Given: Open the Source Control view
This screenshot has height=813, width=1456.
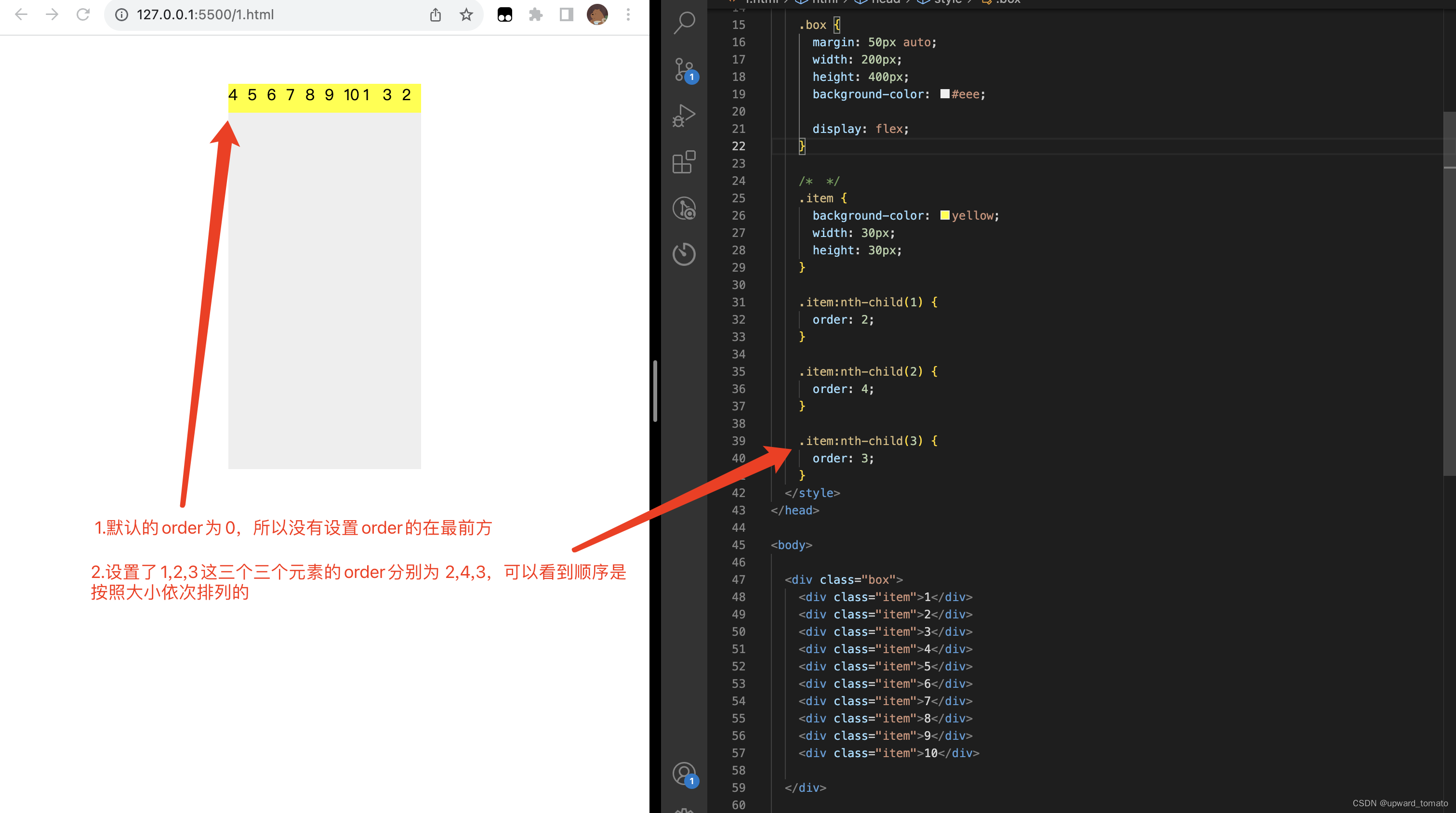Looking at the screenshot, I should coord(685,70).
